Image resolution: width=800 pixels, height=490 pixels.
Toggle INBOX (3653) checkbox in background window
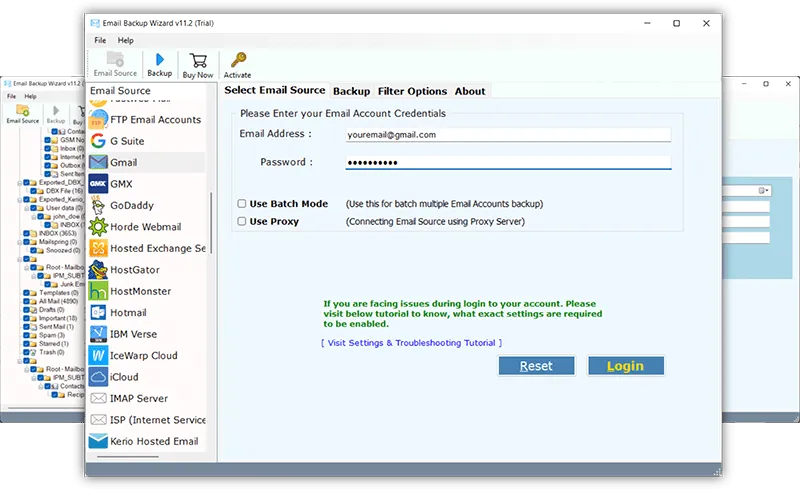27,233
